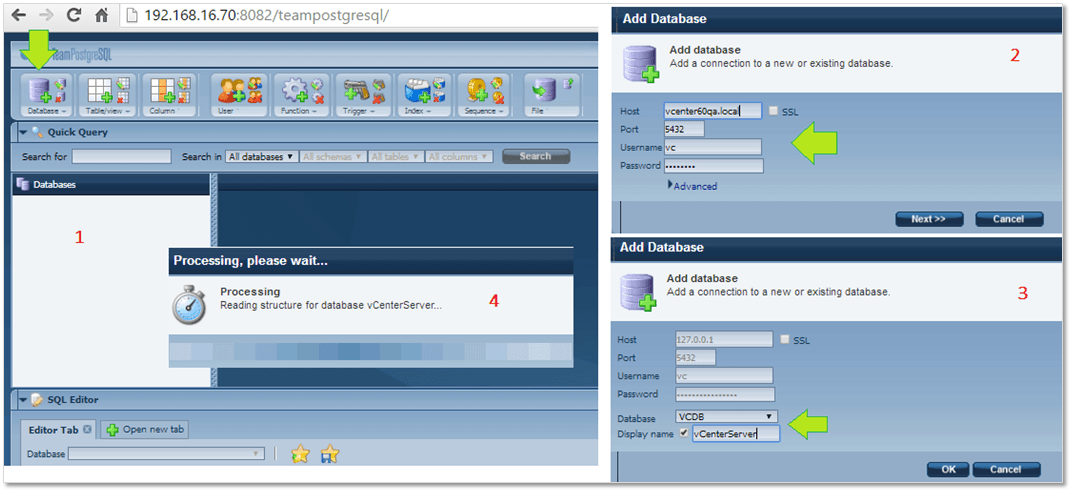Click the star with floppy disk icon
The image size is (1072, 492).
click(330, 454)
